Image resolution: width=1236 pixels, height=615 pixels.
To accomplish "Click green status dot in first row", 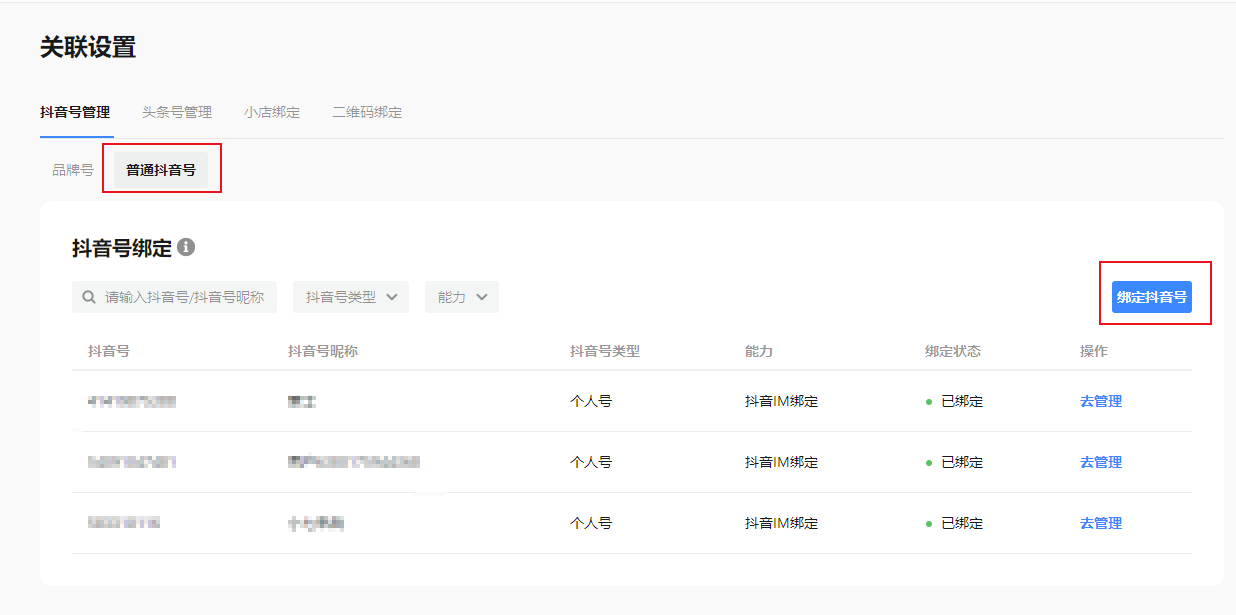I will (929, 402).
